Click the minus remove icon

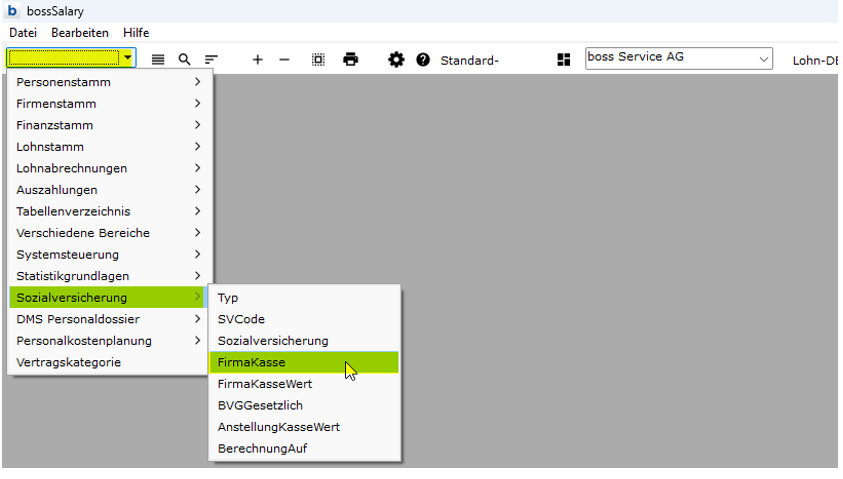pyautogui.click(x=284, y=60)
